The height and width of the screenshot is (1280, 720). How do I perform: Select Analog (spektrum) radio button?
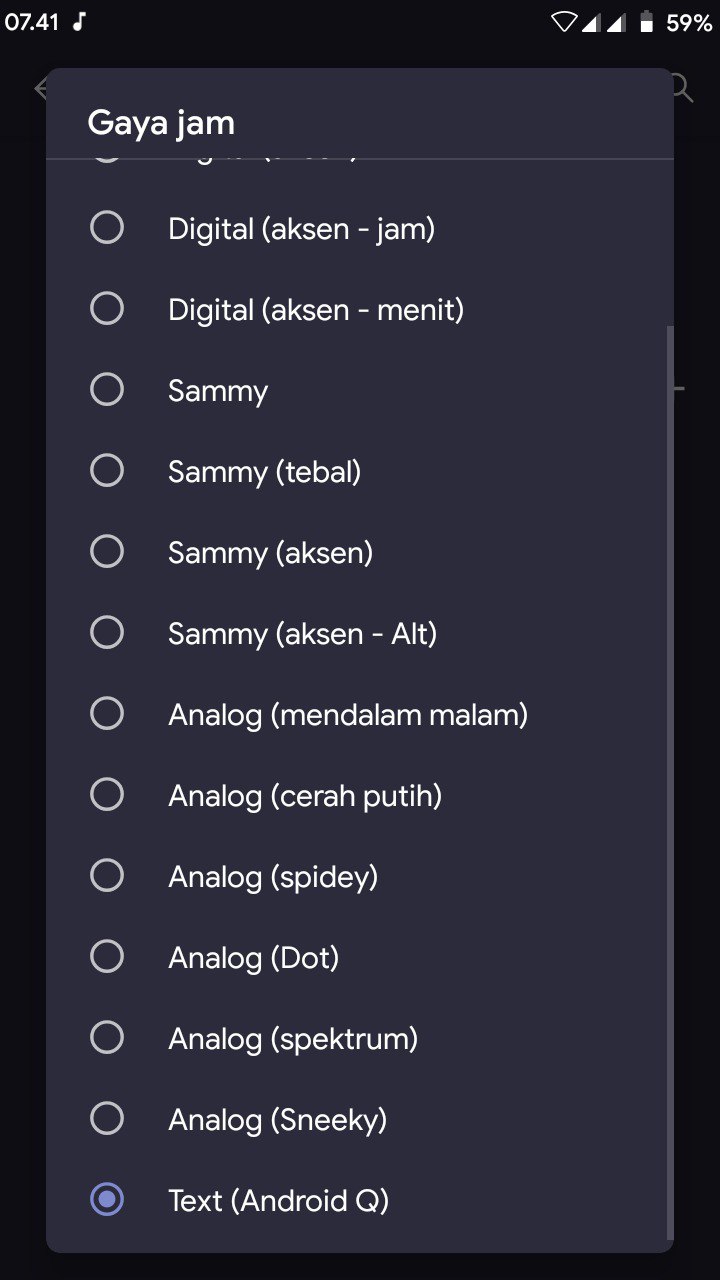coord(360,1039)
